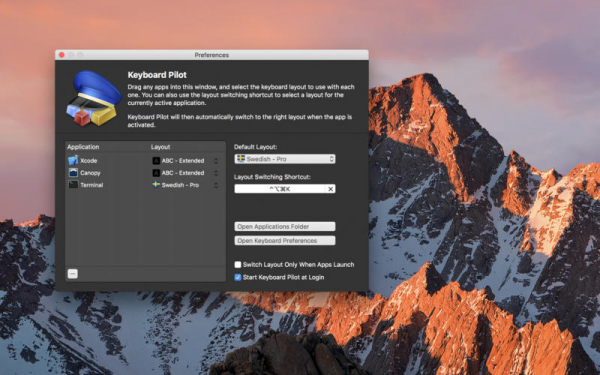The image size is (600, 375).
Task: Select the Terminal app icon
Action: coord(73,185)
